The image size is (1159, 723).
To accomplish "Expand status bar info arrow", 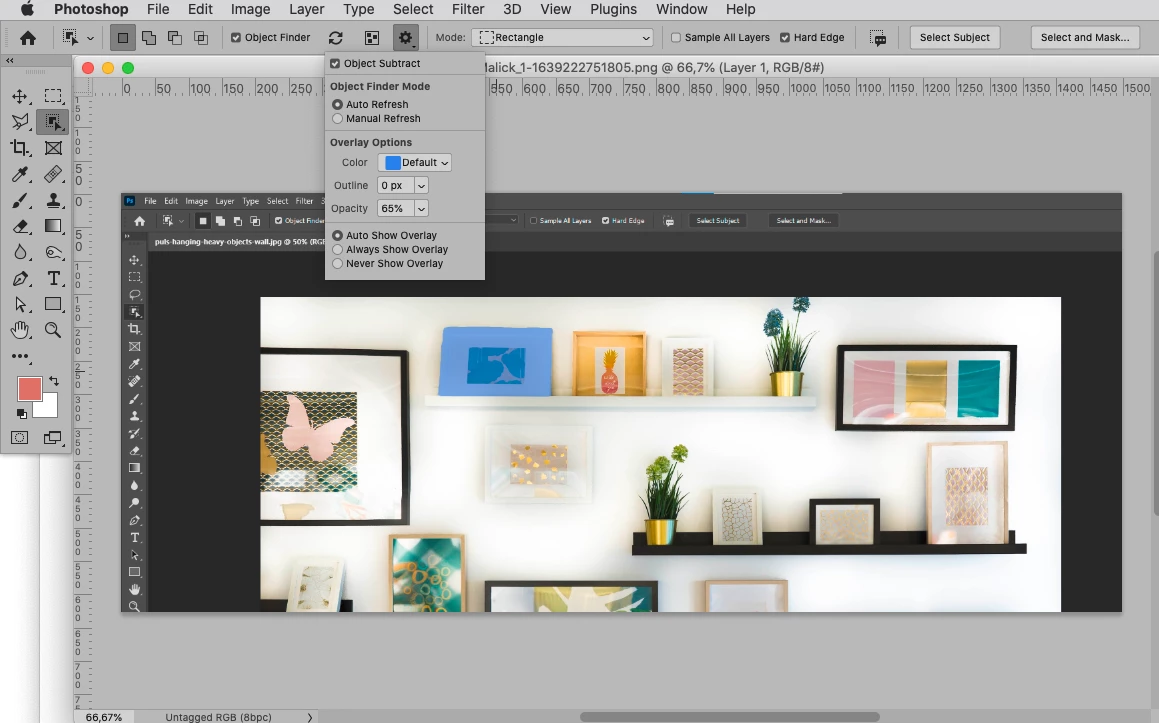I will coord(310,717).
